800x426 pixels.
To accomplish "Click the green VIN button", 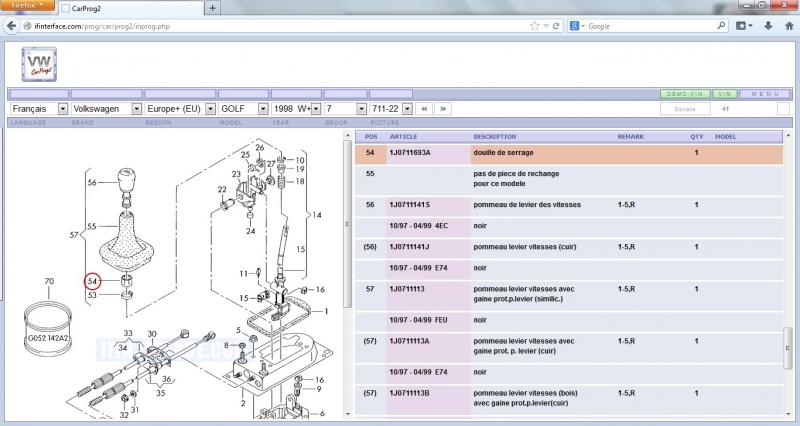I will point(724,94).
